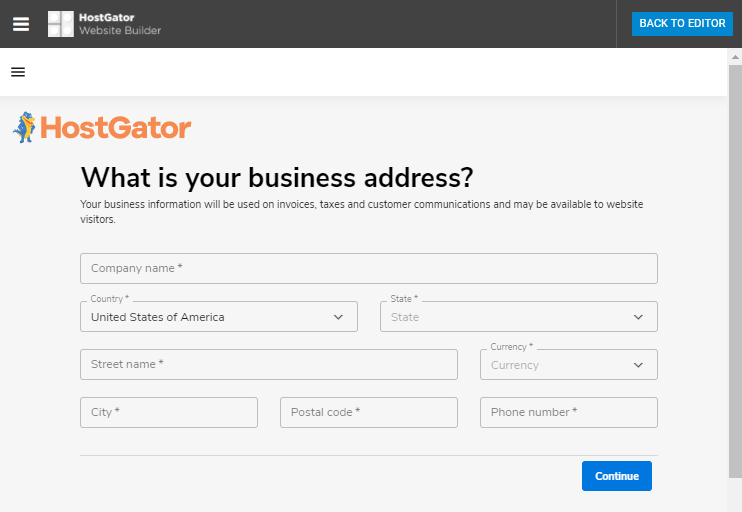Click the BACK TO EDITOR button
The width and height of the screenshot is (742, 512).
(682, 24)
